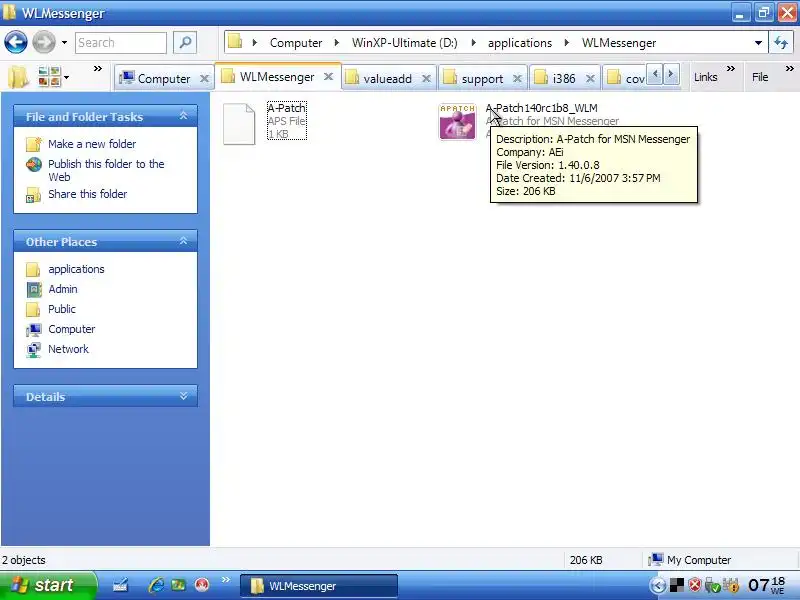Expand the arrow after WinXP-Ultimate breadcrumb

(x=473, y=43)
